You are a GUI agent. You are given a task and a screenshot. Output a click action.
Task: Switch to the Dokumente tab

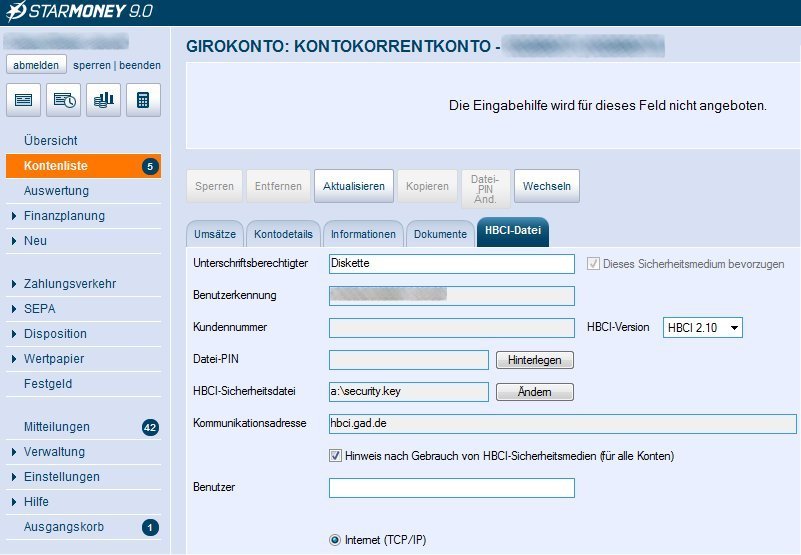point(440,234)
